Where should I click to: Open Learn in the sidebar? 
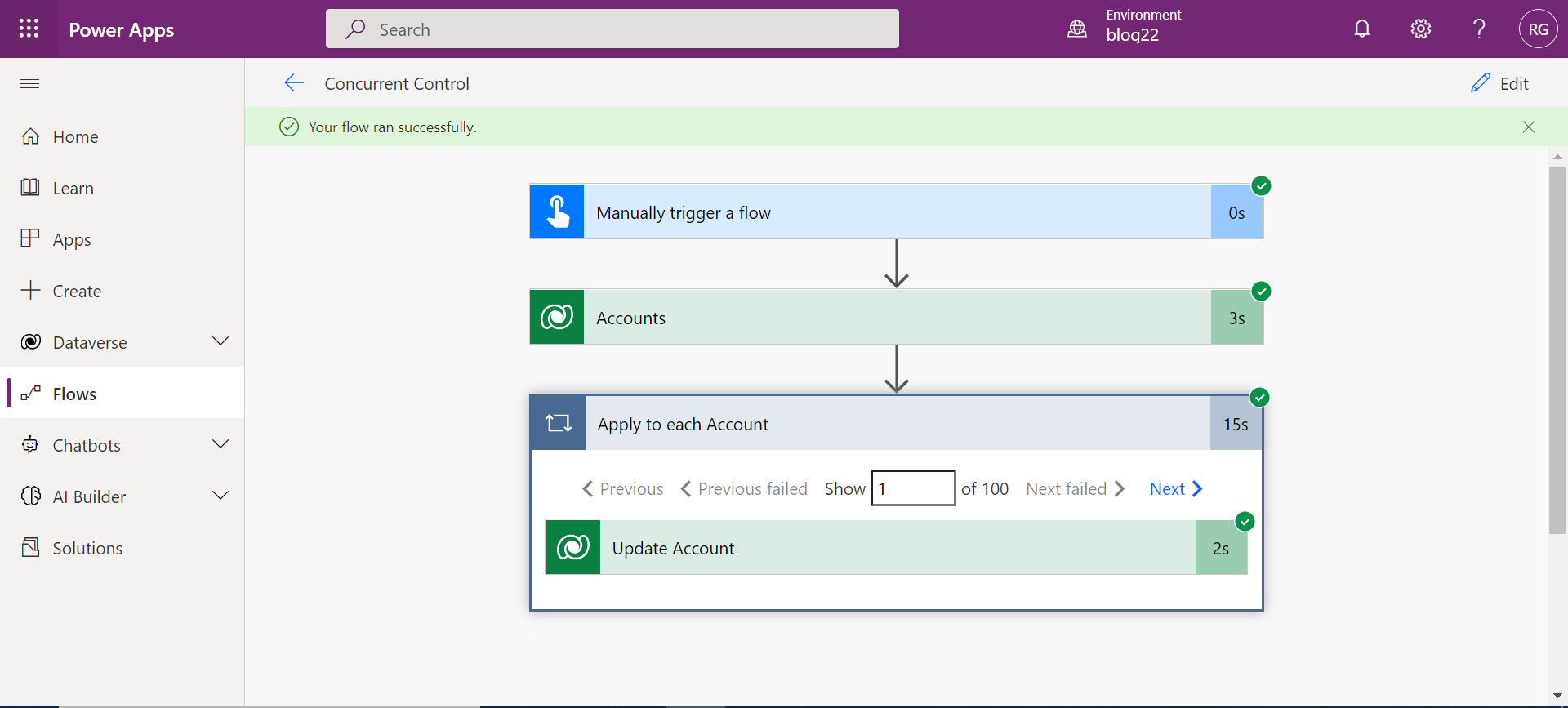[122, 188]
